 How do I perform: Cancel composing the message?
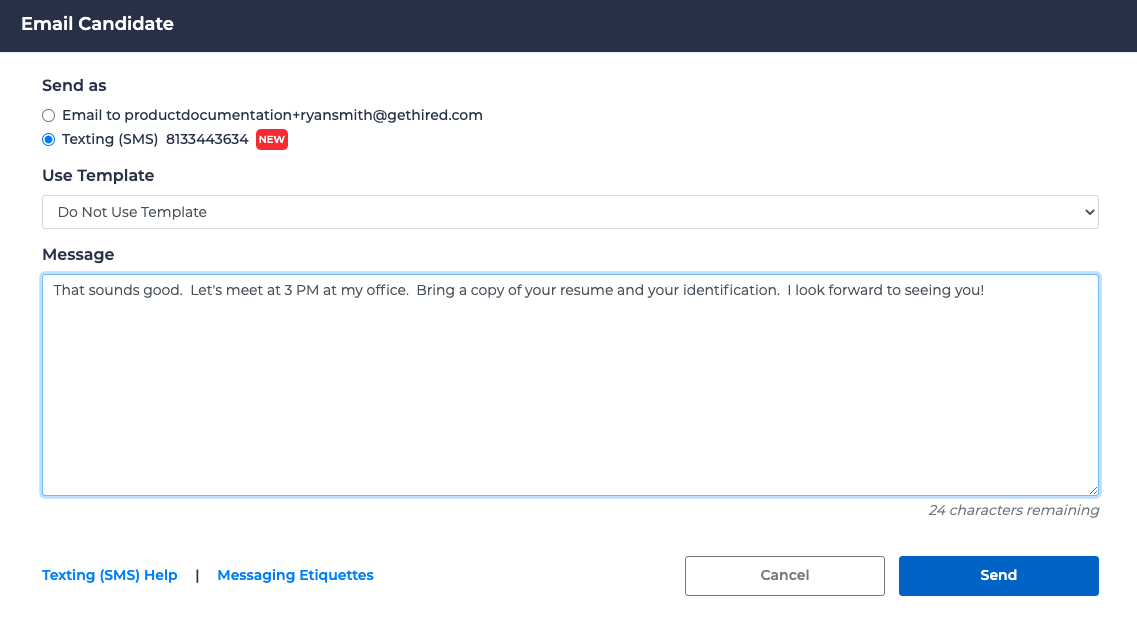pyautogui.click(x=784, y=575)
